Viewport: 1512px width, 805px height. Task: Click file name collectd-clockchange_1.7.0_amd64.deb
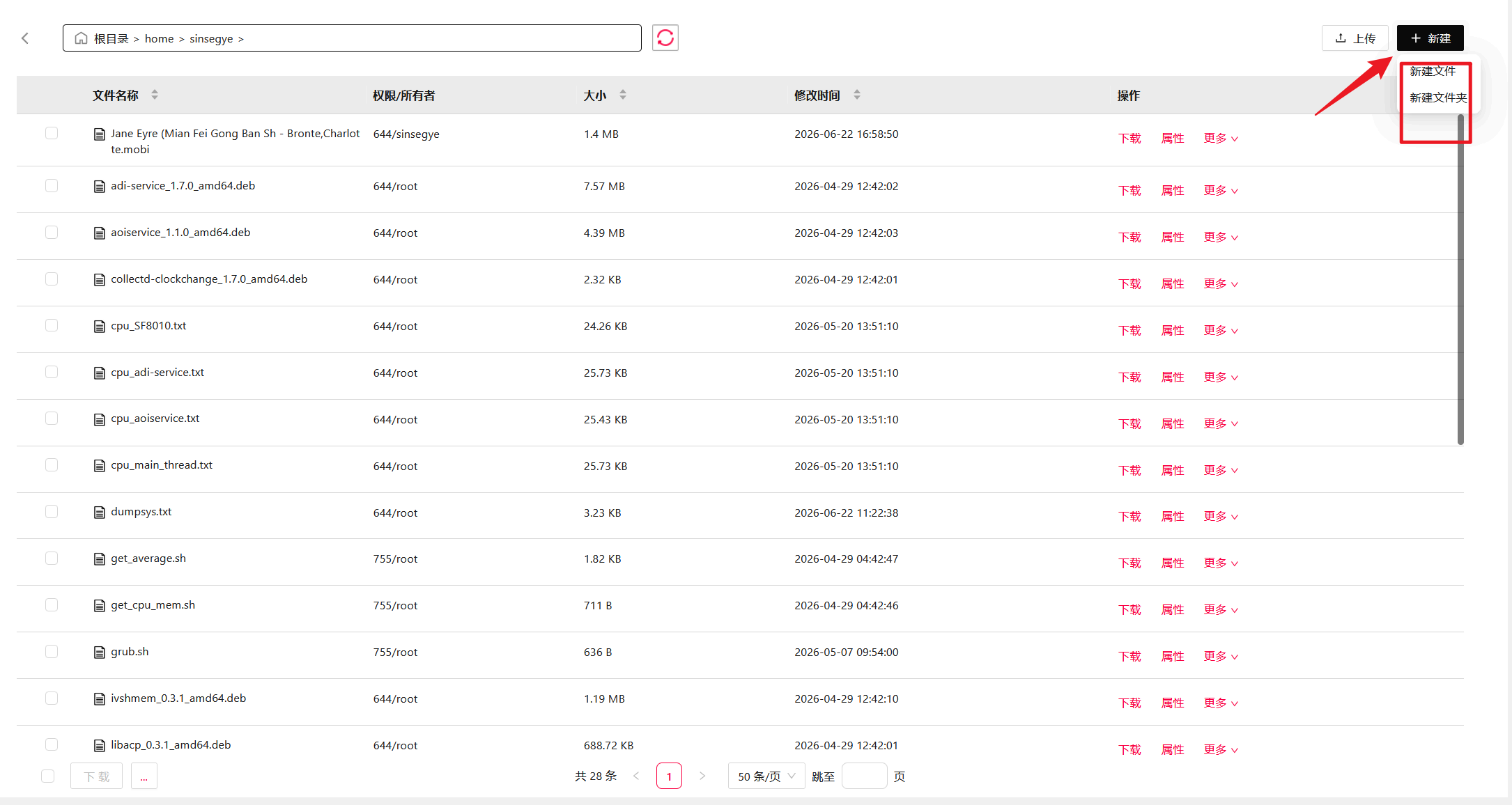tap(209, 279)
